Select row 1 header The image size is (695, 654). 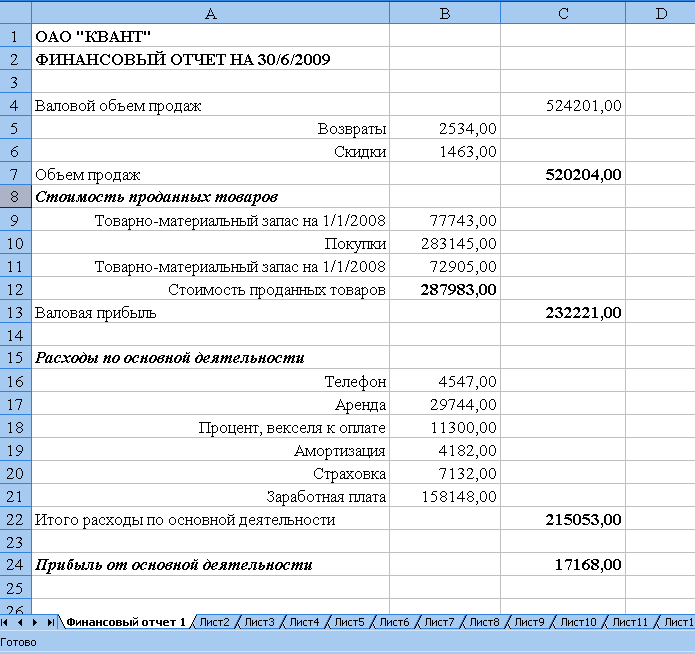click(16, 36)
